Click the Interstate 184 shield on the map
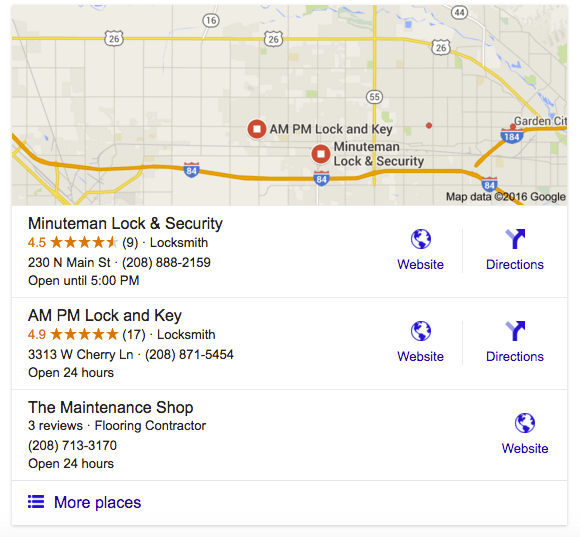Image resolution: width=580 pixels, height=537 pixels. (x=512, y=135)
